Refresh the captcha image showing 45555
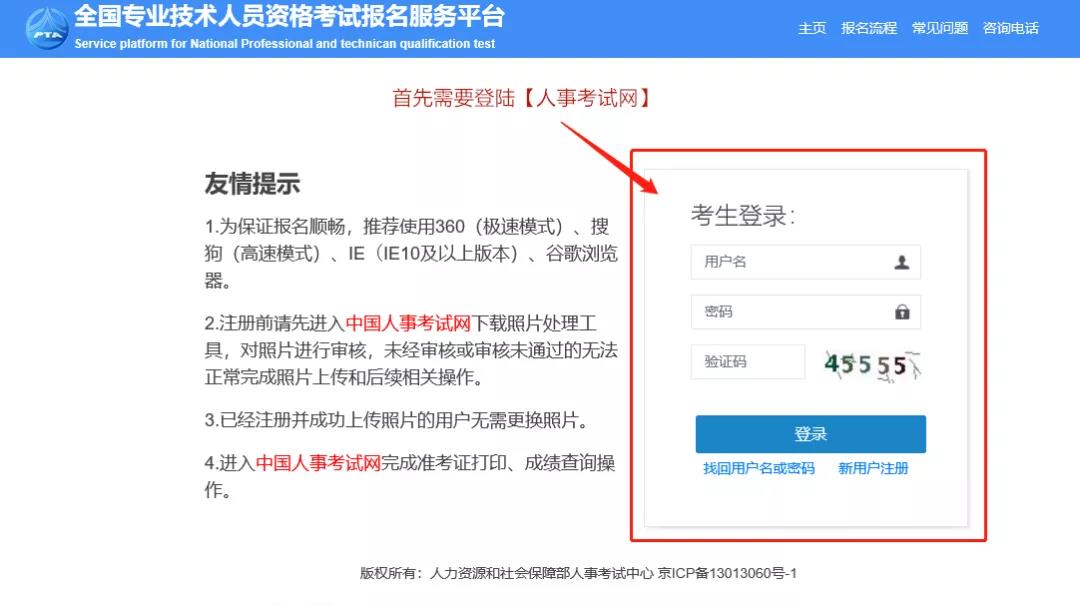This screenshot has height=606, width=1080. click(x=871, y=364)
